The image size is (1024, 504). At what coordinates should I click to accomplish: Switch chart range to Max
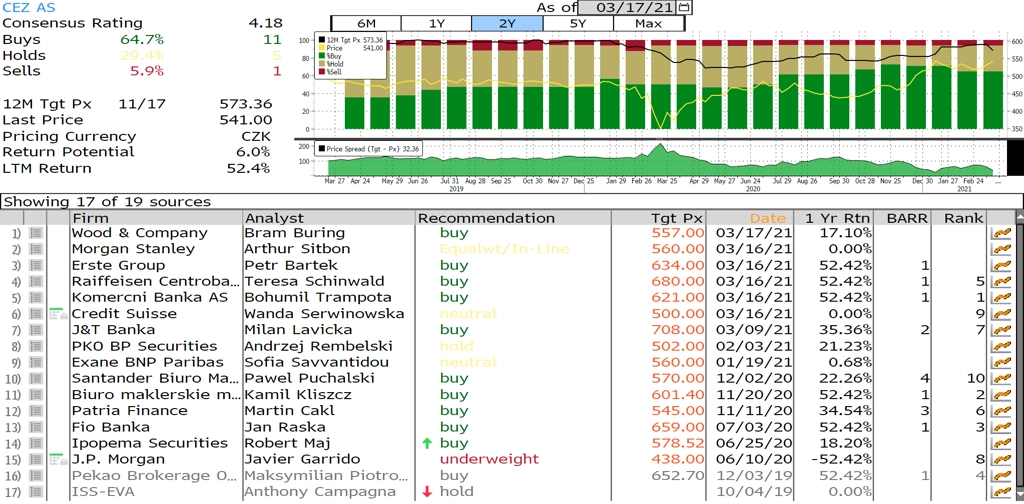coord(648,24)
